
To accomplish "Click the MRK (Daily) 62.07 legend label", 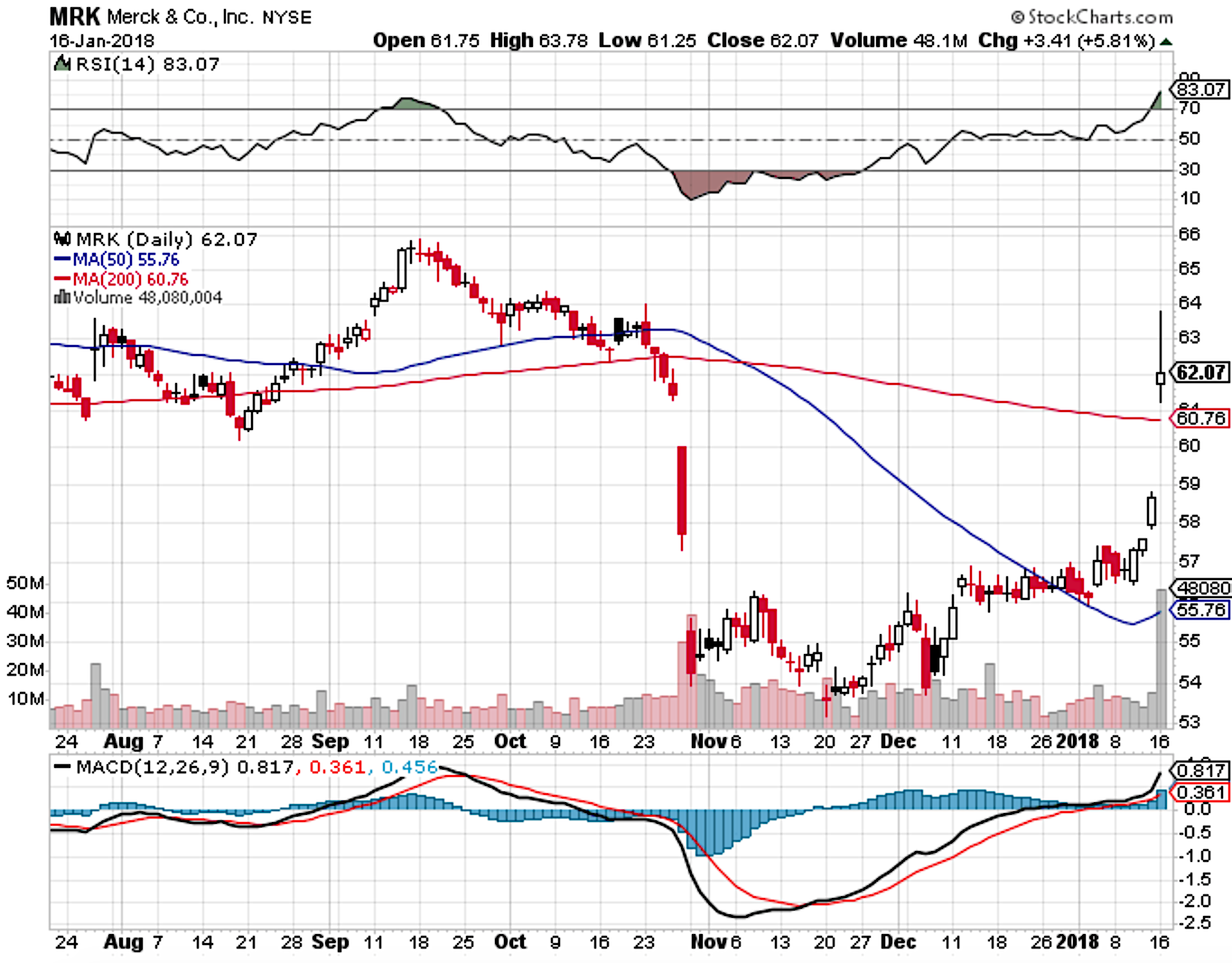I will [x=166, y=239].
